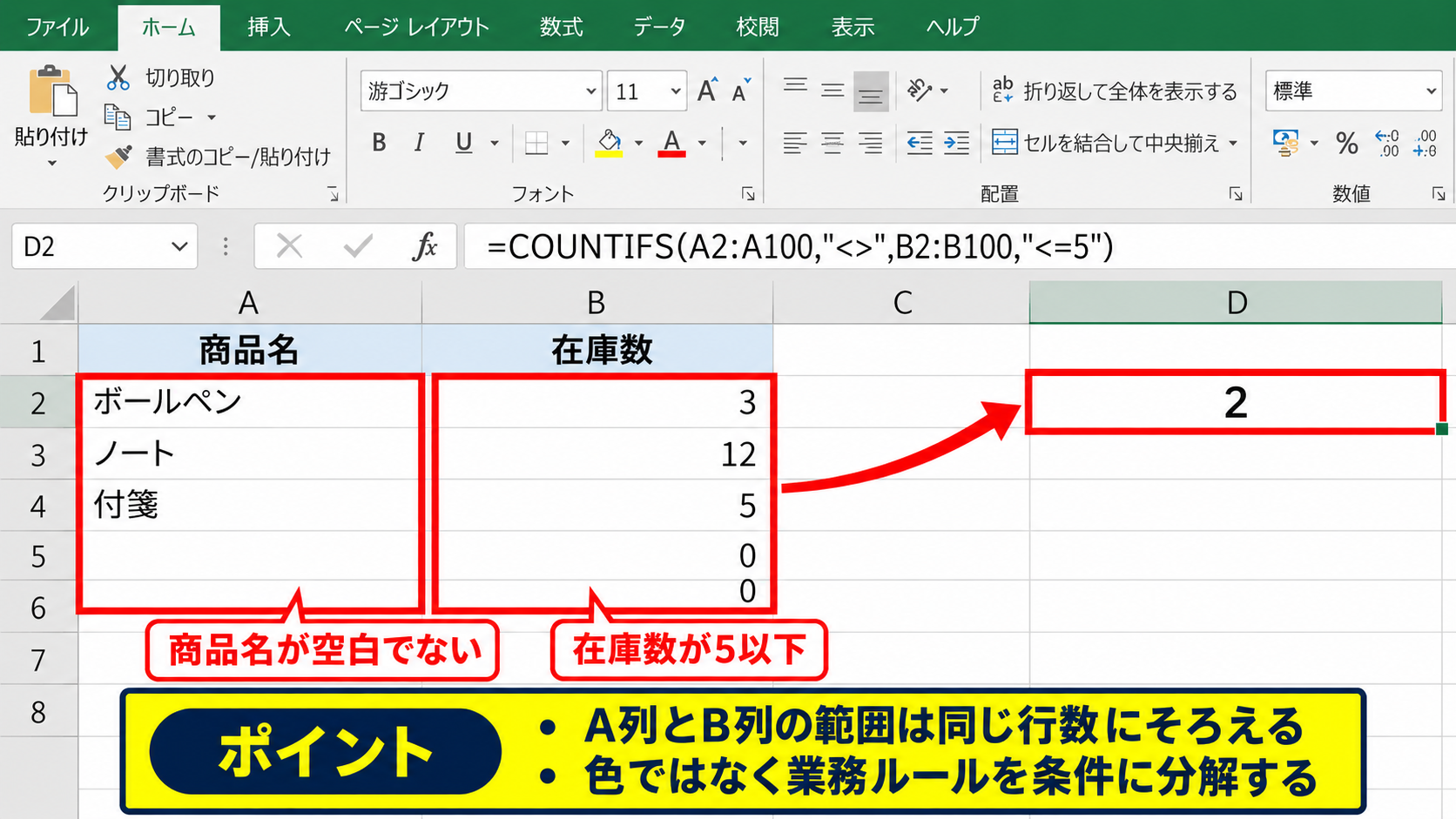1456x819 pixels.
Task: Click the decrease indent icon
Action: 919,143
